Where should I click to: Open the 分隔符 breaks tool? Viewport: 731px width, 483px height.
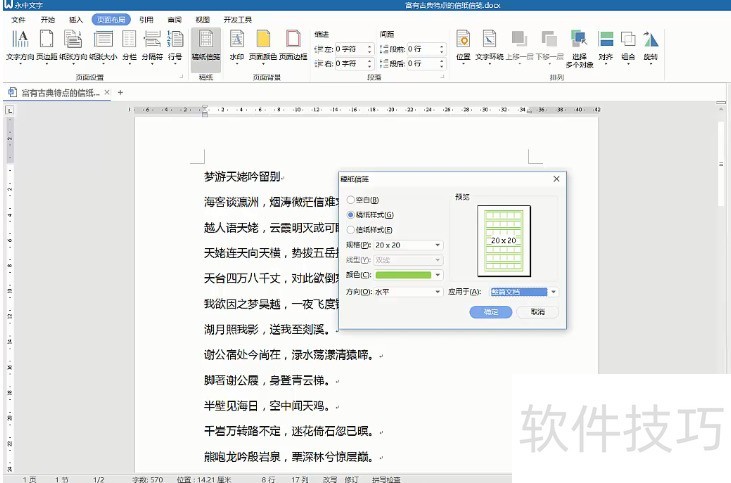click(x=152, y=46)
